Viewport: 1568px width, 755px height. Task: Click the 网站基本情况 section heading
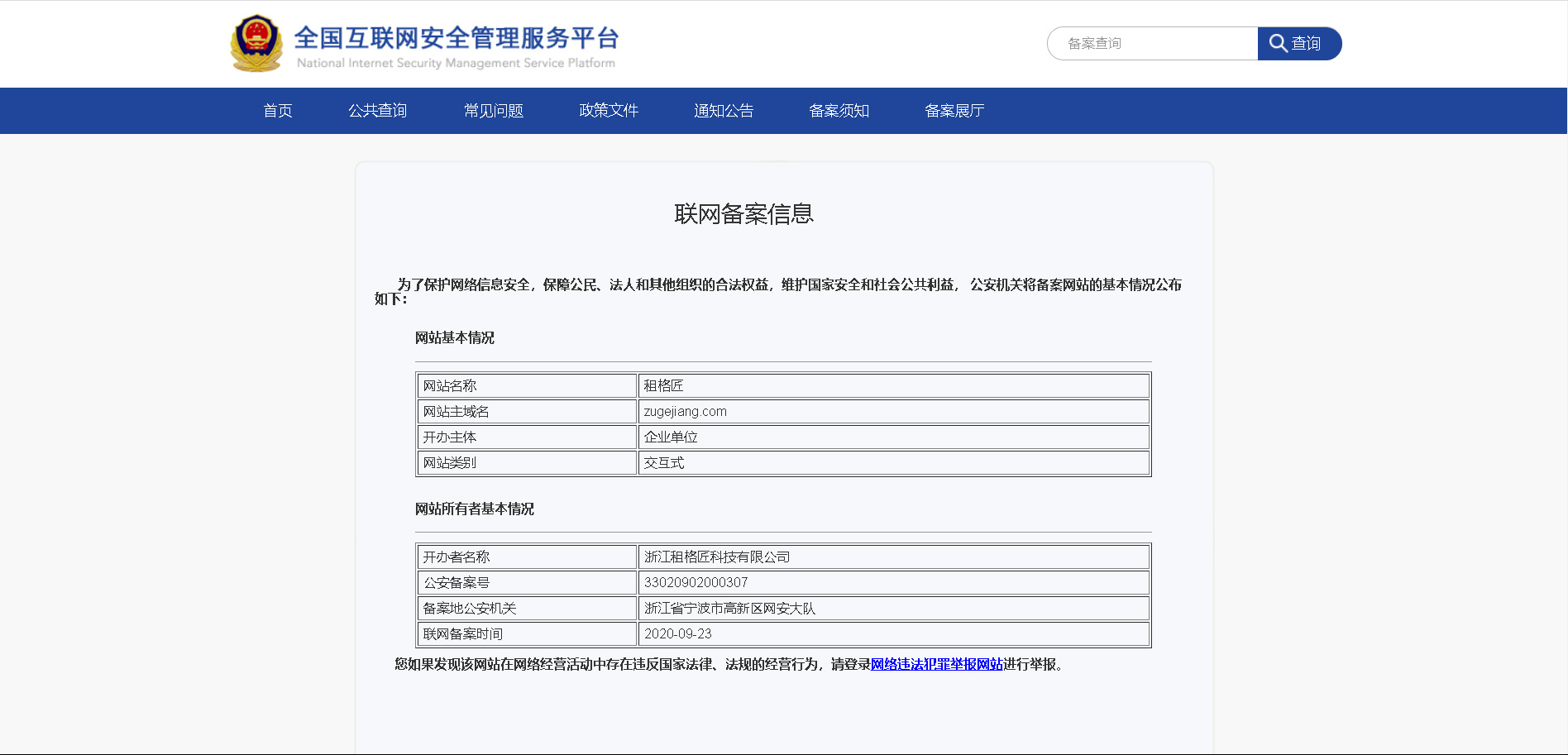(455, 337)
